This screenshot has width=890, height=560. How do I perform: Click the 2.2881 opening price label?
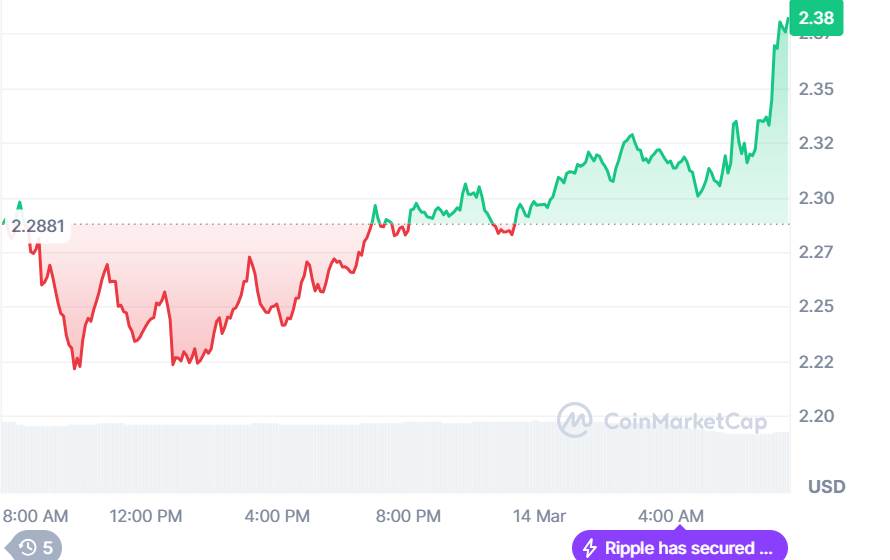pos(38,227)
